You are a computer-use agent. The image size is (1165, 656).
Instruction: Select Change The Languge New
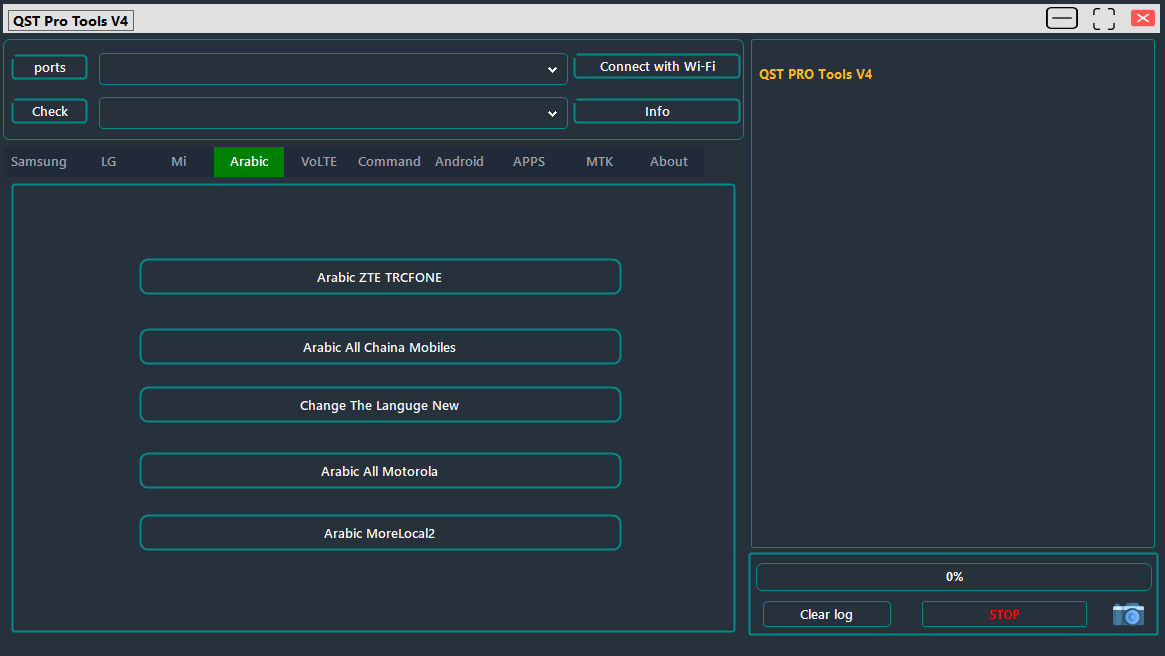tap(380, 405)
